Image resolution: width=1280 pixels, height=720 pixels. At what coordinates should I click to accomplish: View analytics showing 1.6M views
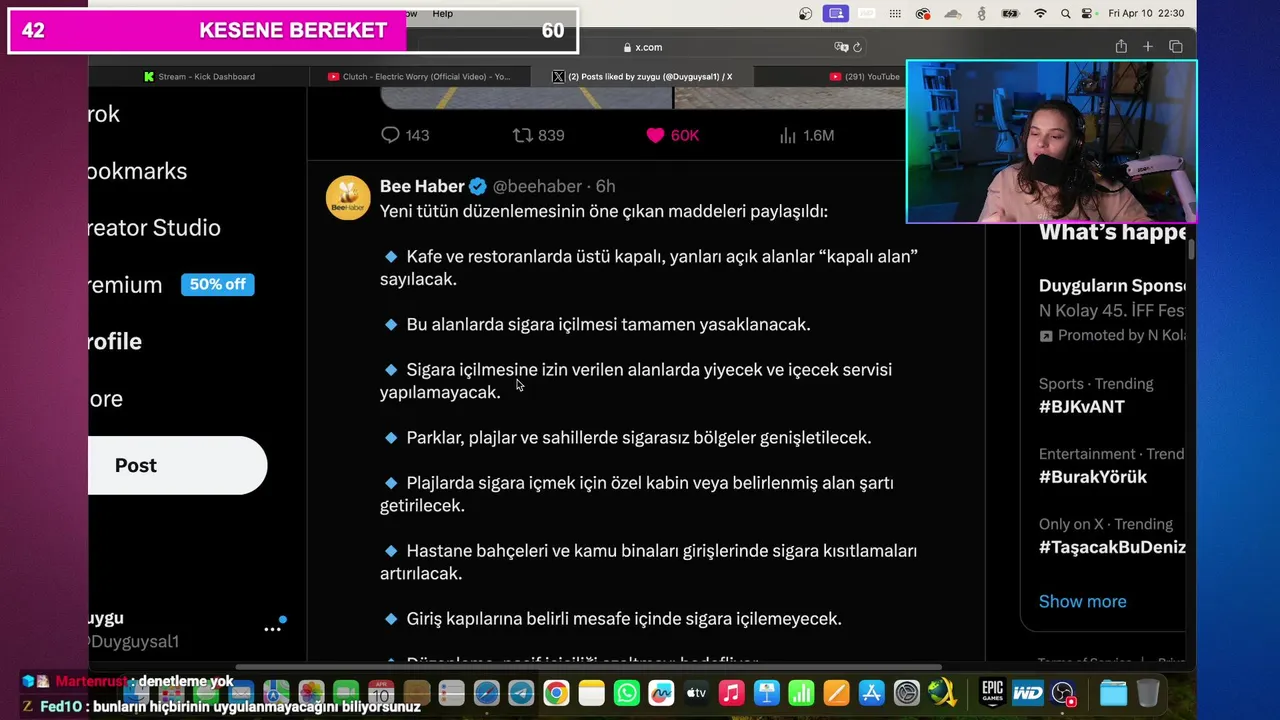coord(806,135)
